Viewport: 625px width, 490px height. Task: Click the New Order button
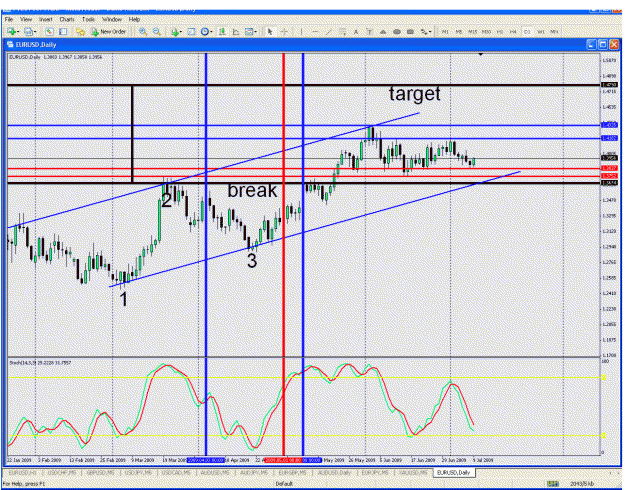pyautogui.click(x=108, y=32)
